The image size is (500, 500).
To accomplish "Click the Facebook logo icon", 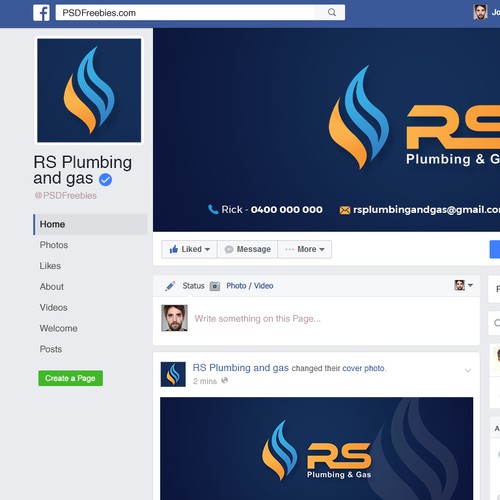I will pyautogui.click(x=41, y=13).
